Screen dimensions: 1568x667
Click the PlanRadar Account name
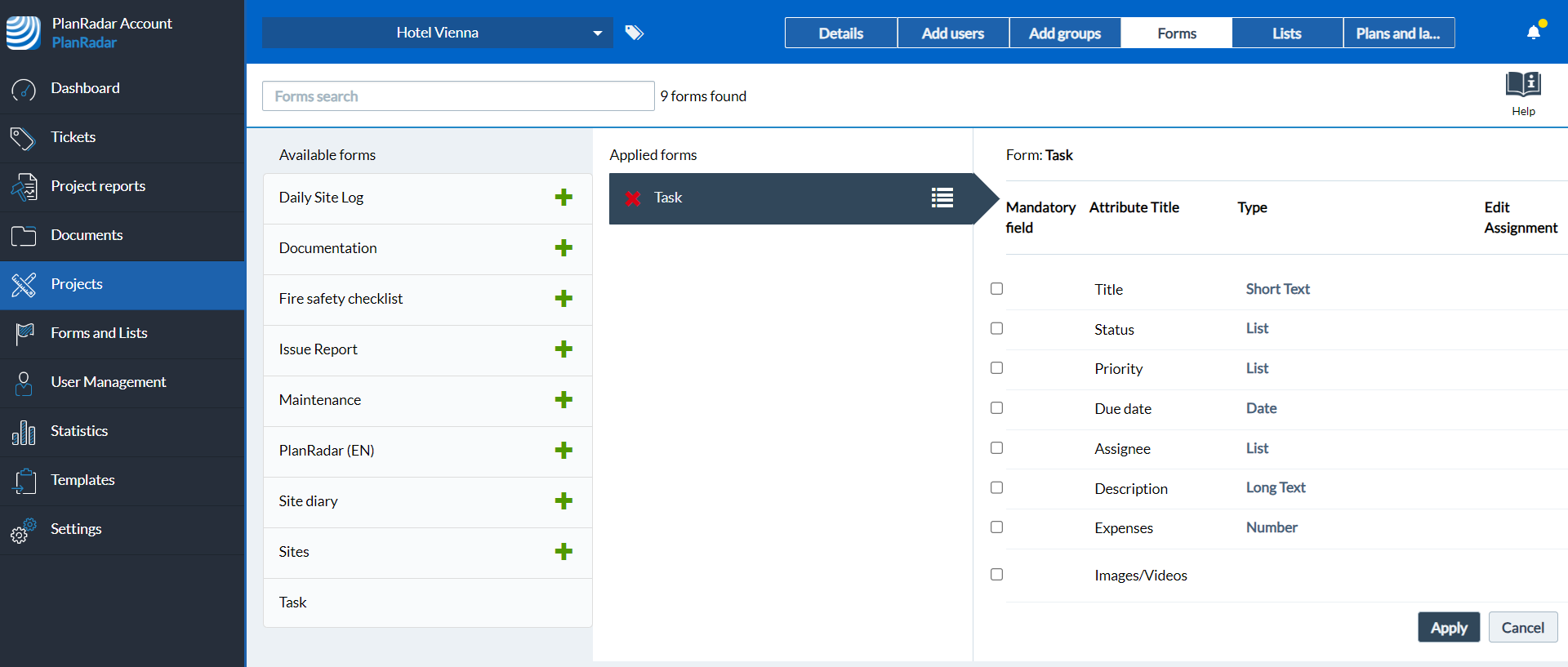click(x=112, y=24)
